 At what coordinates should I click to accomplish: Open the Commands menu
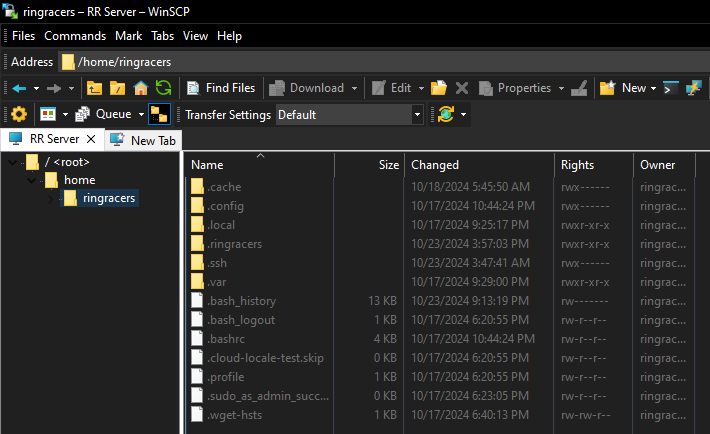pos(75,36)
